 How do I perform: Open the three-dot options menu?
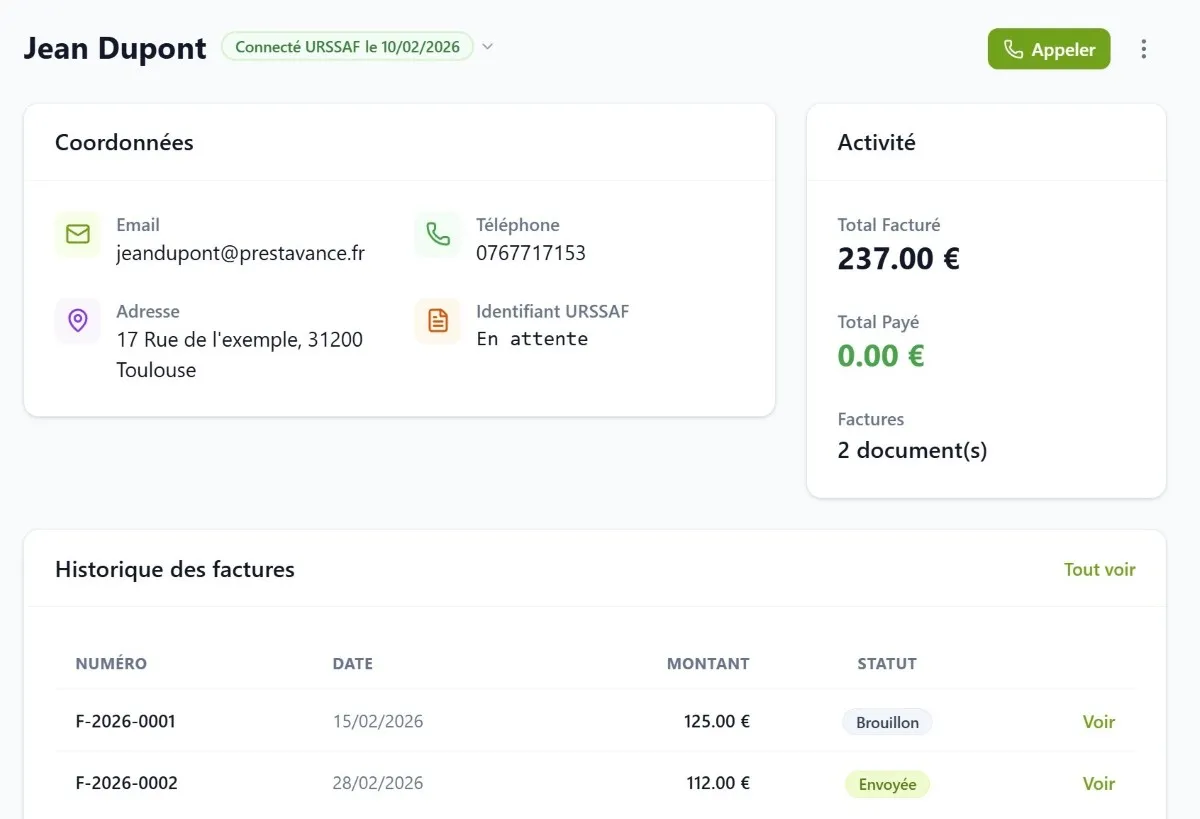1143,48
